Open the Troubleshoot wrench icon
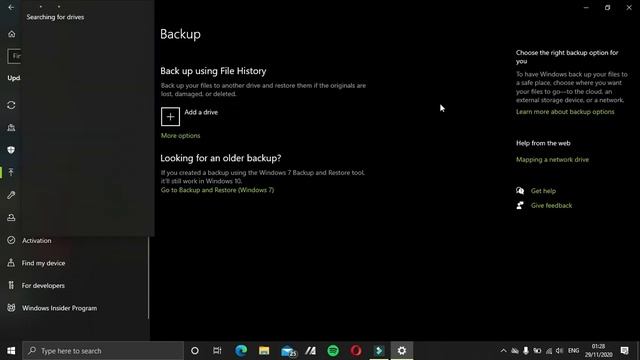The height and width of the screenshot is (360, 640). (11, 195)
